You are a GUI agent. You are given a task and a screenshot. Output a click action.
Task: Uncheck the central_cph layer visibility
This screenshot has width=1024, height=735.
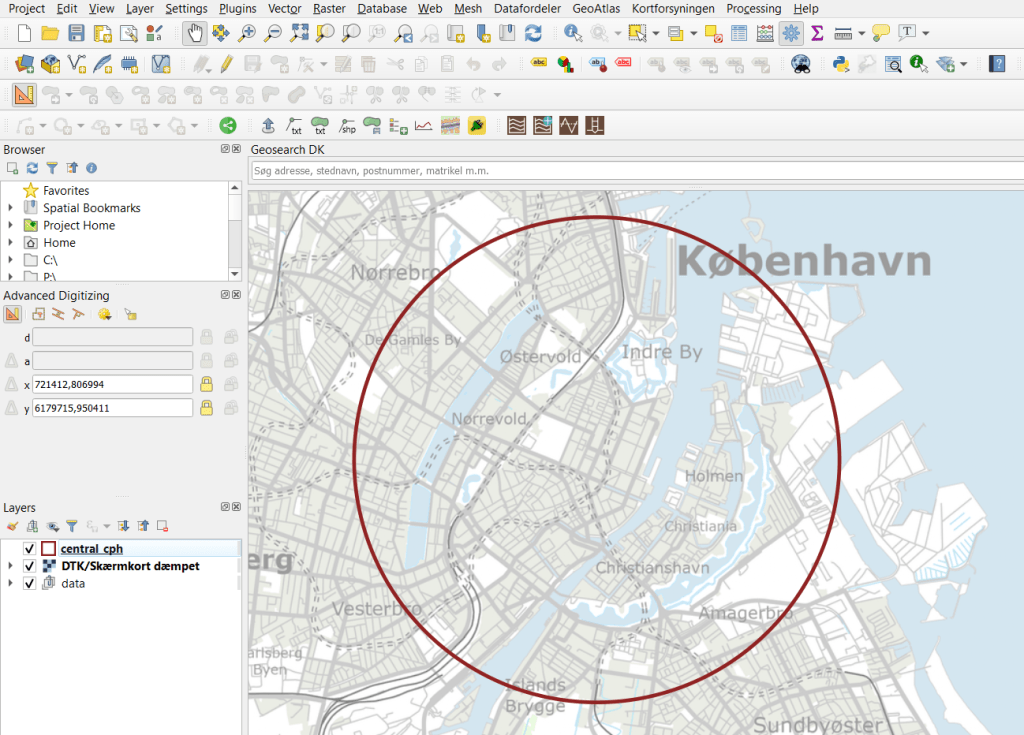(x=29, y=549)
